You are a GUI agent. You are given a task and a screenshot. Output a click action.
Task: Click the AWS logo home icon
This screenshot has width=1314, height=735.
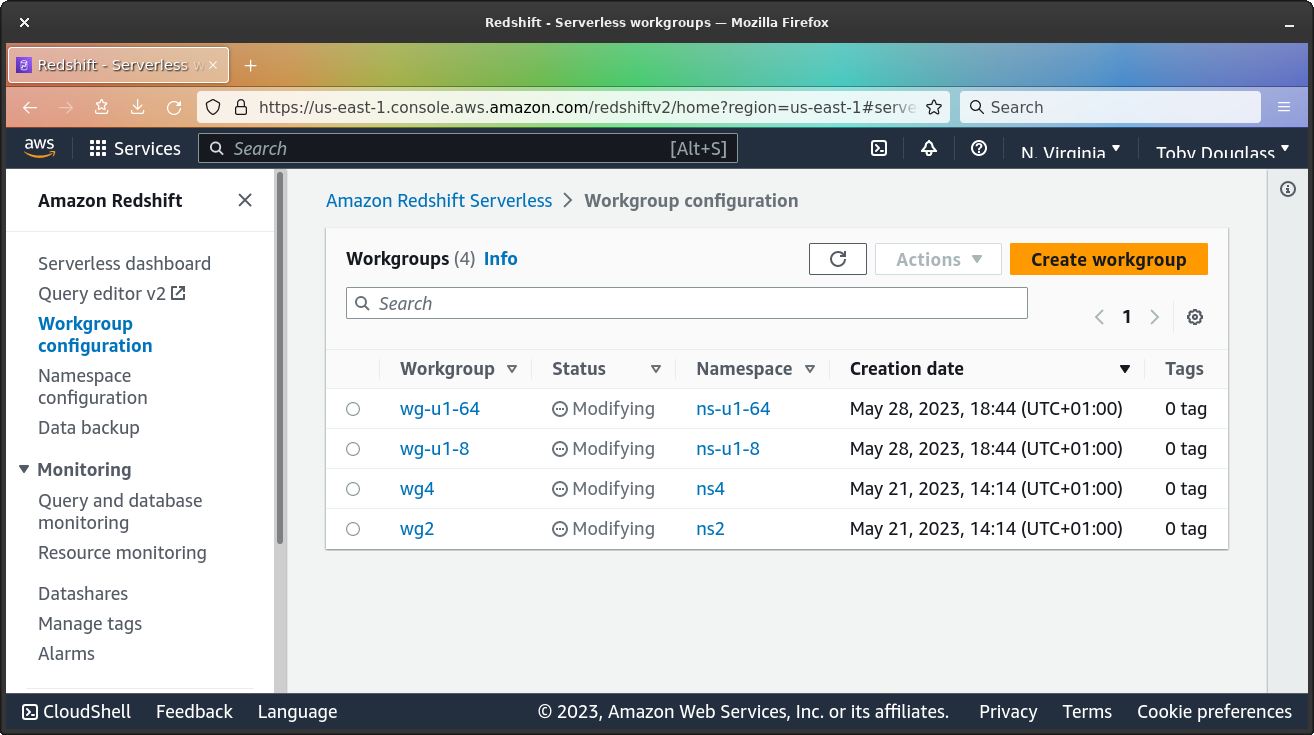pyautogui.click(x=40, y=148)
